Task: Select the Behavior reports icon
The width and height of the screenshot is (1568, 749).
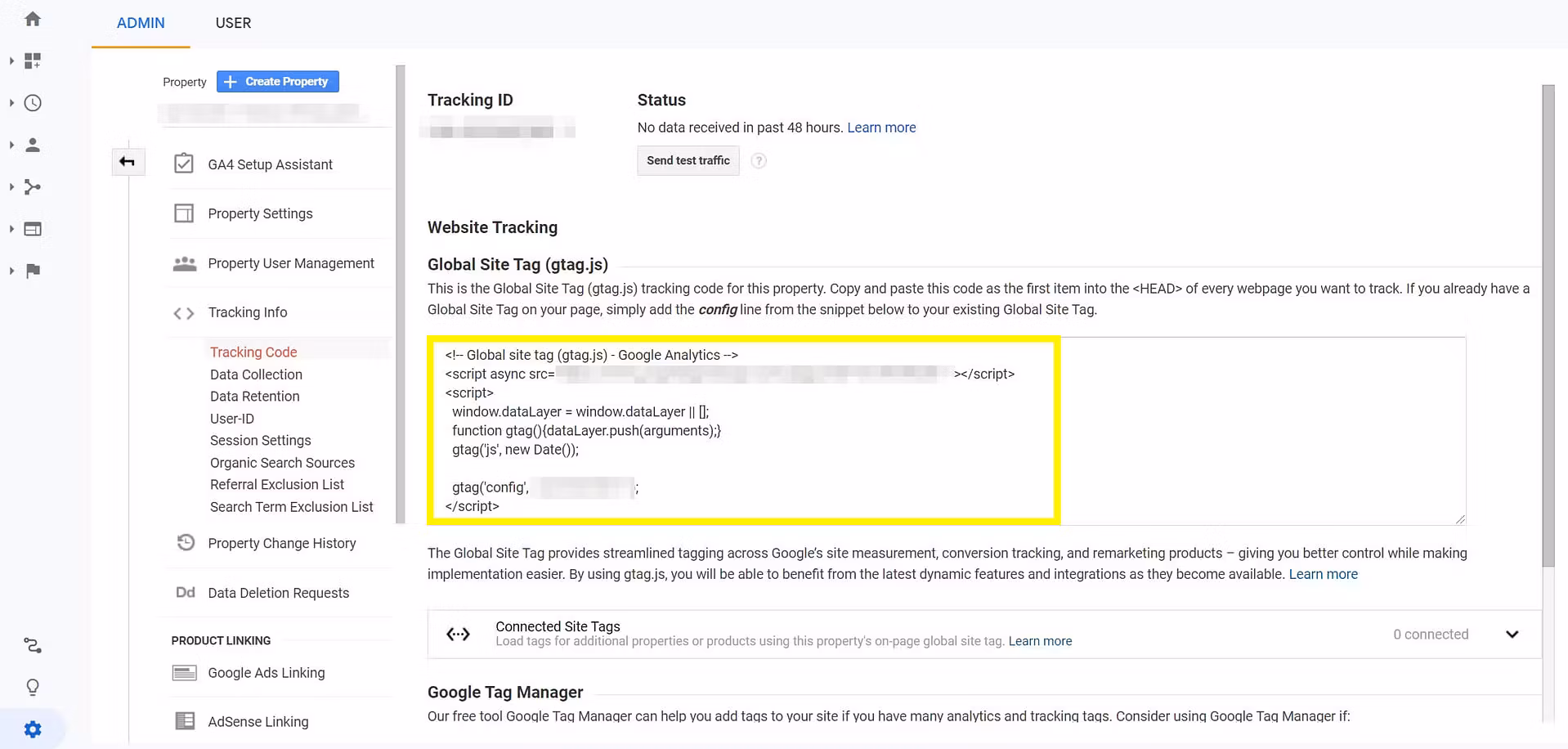Action: pyautogui.click(x=33, y=229)
